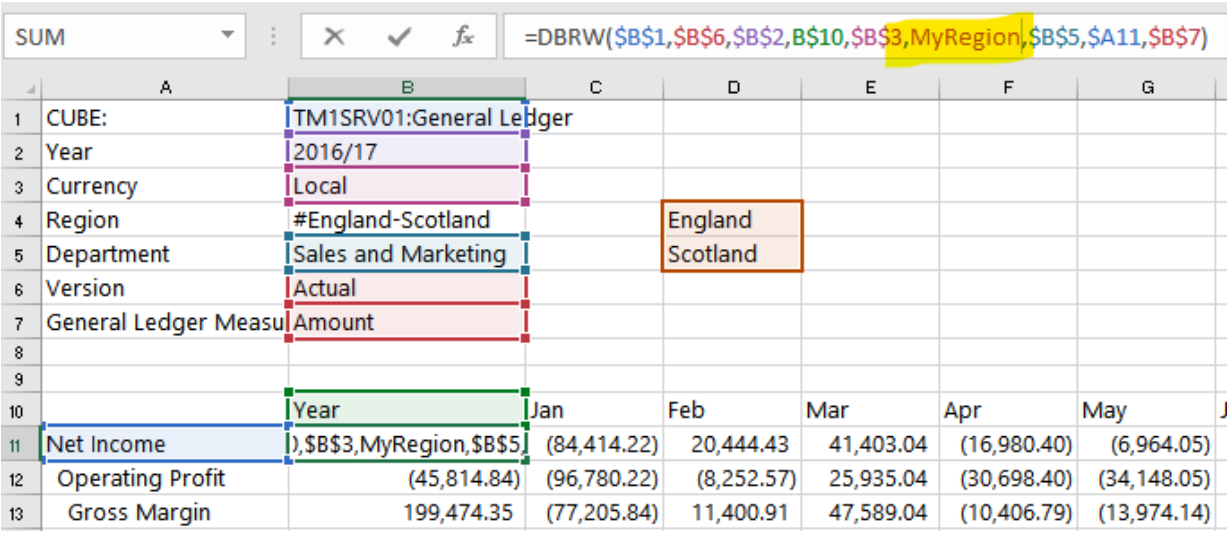The height and width of the screenshot is (537, 1232).
Task: Click the Gross Margin row label
Action: (x=164, y=513)
